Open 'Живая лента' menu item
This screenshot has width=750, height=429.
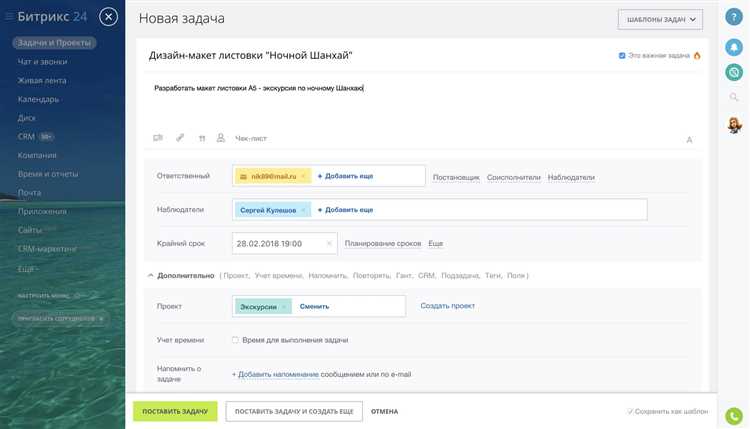pos(42,80)
